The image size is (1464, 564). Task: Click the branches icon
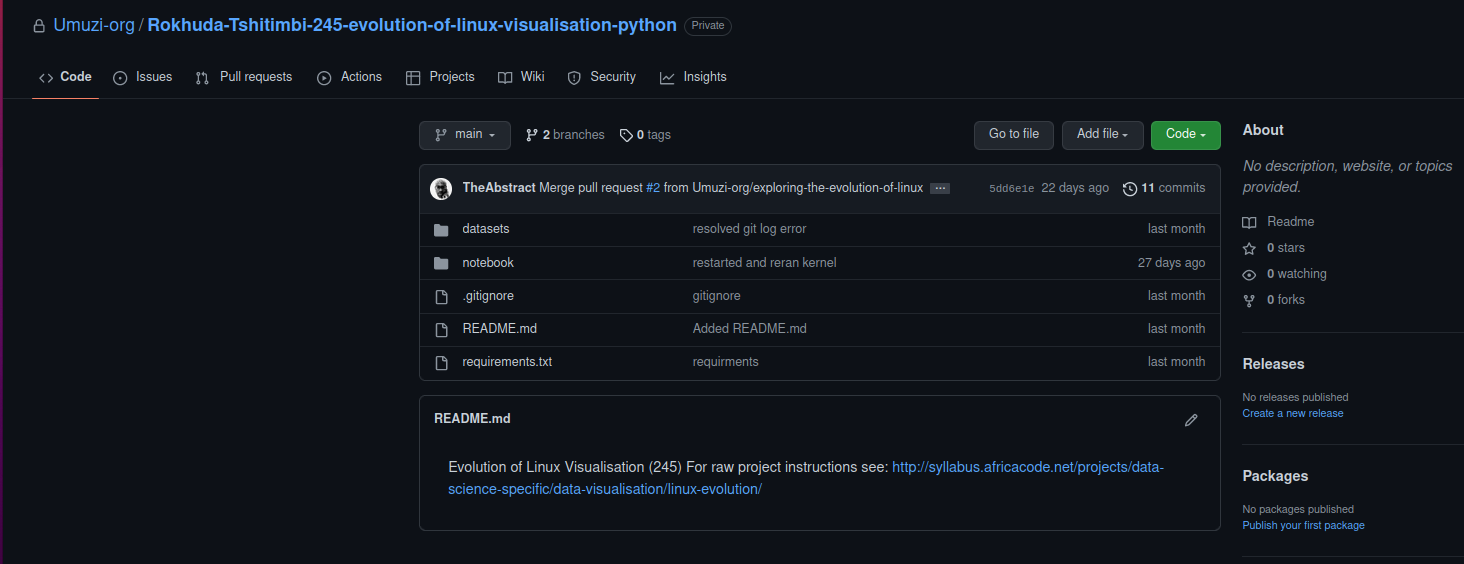[x=532, y=135]
